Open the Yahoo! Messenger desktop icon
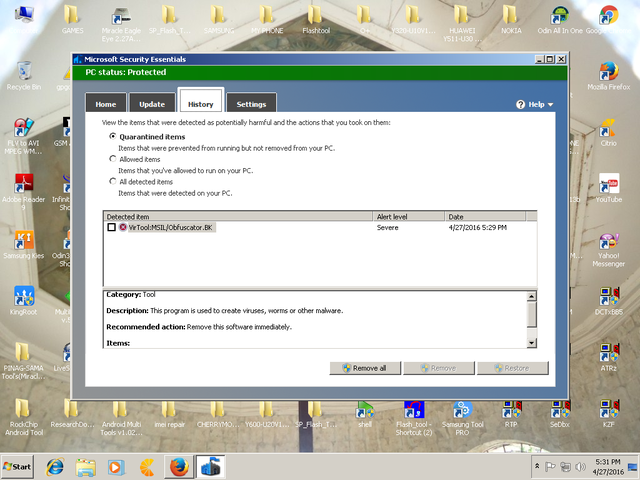The image size is (640, 480). [x=608, y=248]
